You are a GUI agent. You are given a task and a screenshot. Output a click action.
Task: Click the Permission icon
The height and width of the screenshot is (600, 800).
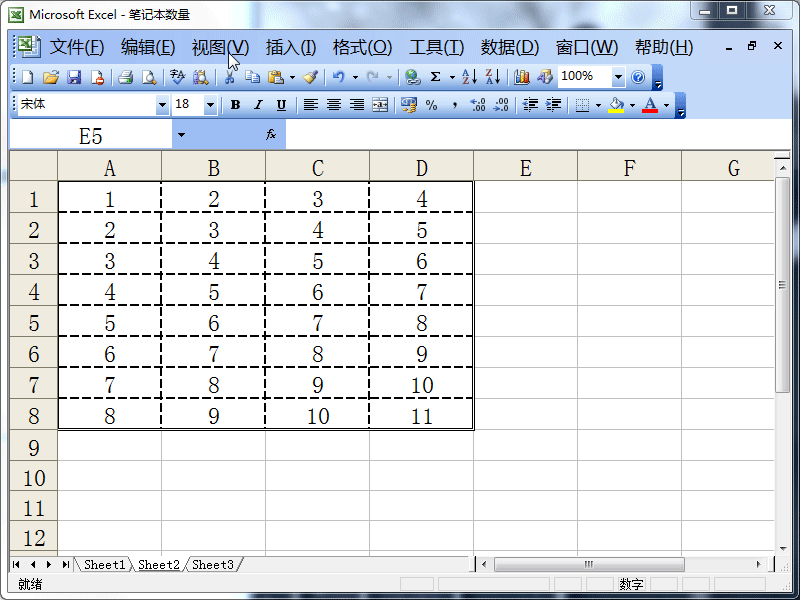tap(97, 77)
